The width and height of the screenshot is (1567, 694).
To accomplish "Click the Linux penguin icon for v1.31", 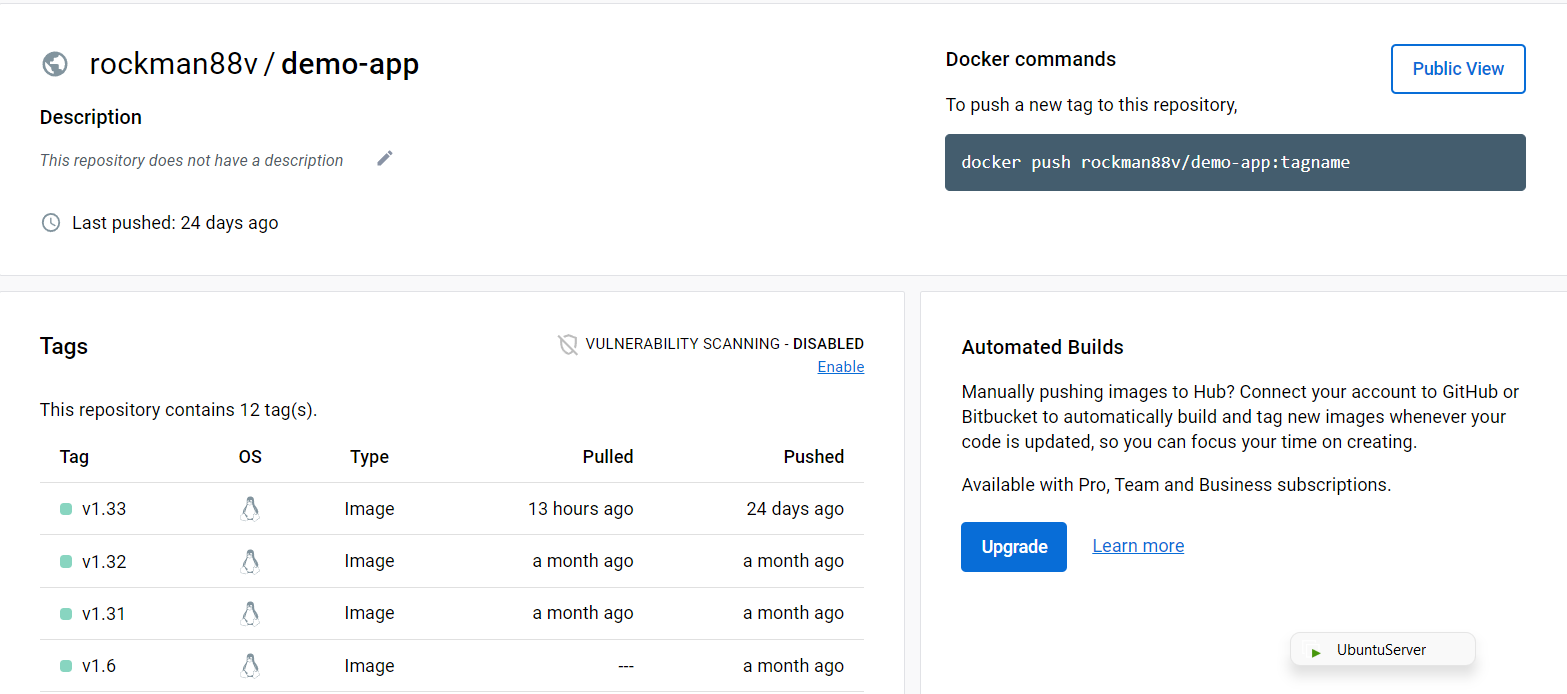I will pyautogui.click(x=250, y=613).
